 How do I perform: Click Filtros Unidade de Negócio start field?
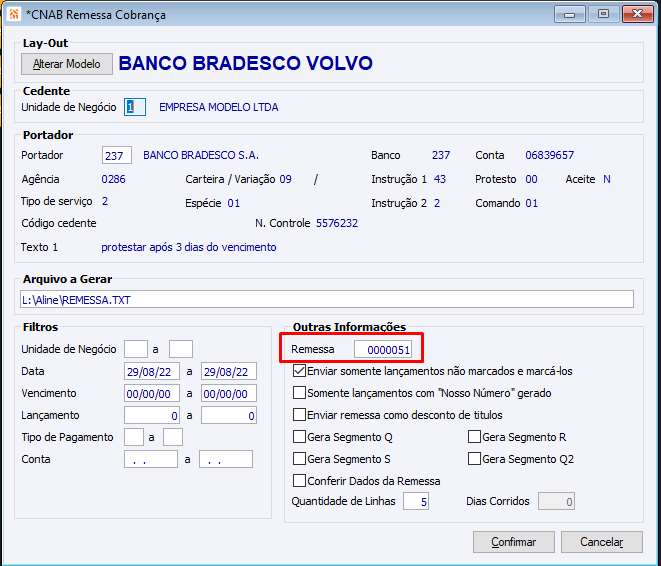pyautogui.click(x=136, y=349)
